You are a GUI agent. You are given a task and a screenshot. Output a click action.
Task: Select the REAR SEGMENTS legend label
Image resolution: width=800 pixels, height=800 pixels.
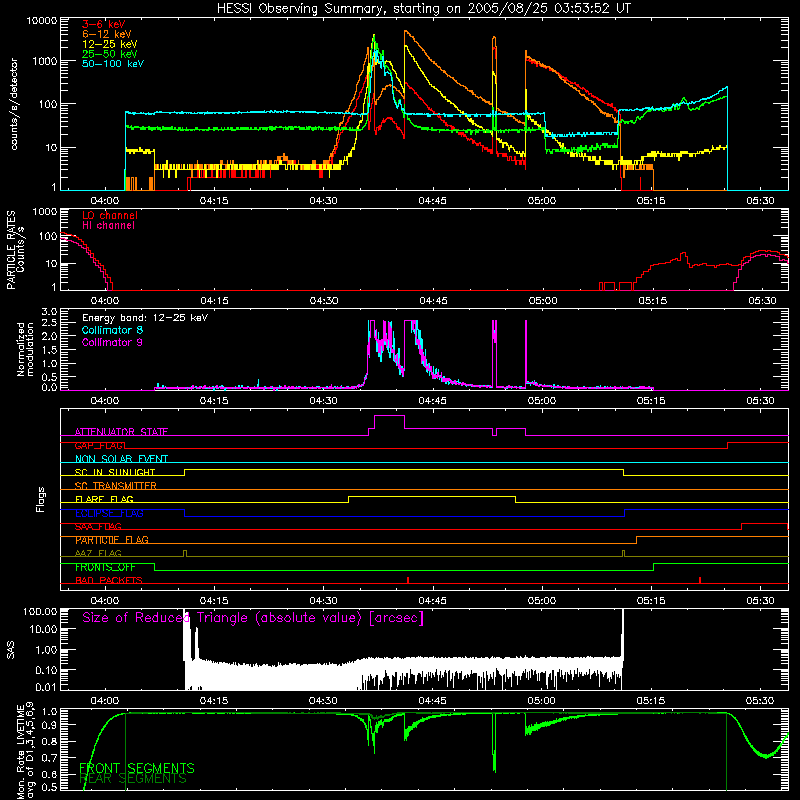133,779
